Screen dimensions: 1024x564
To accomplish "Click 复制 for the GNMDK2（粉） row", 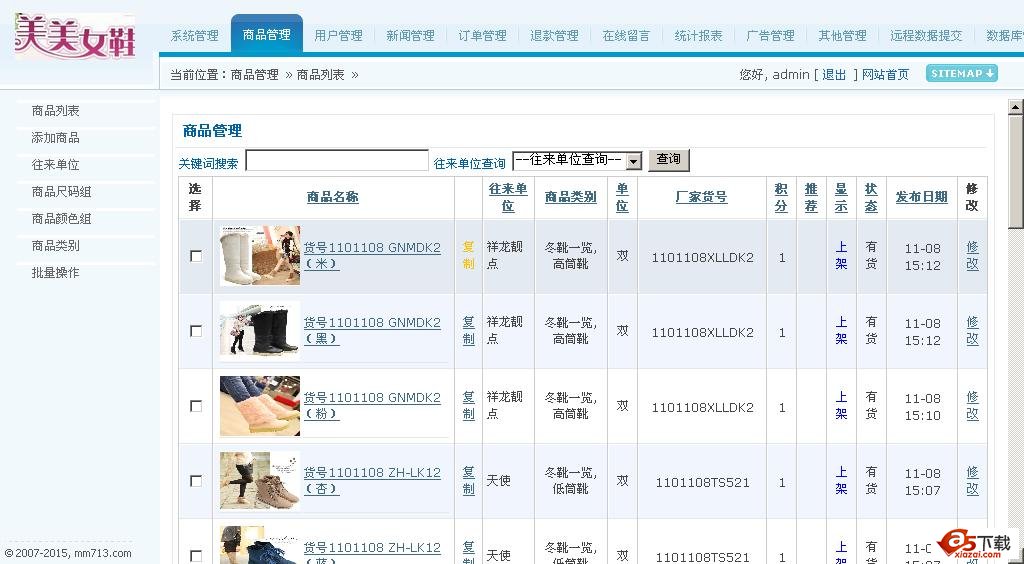I will [x=469, y=406].
